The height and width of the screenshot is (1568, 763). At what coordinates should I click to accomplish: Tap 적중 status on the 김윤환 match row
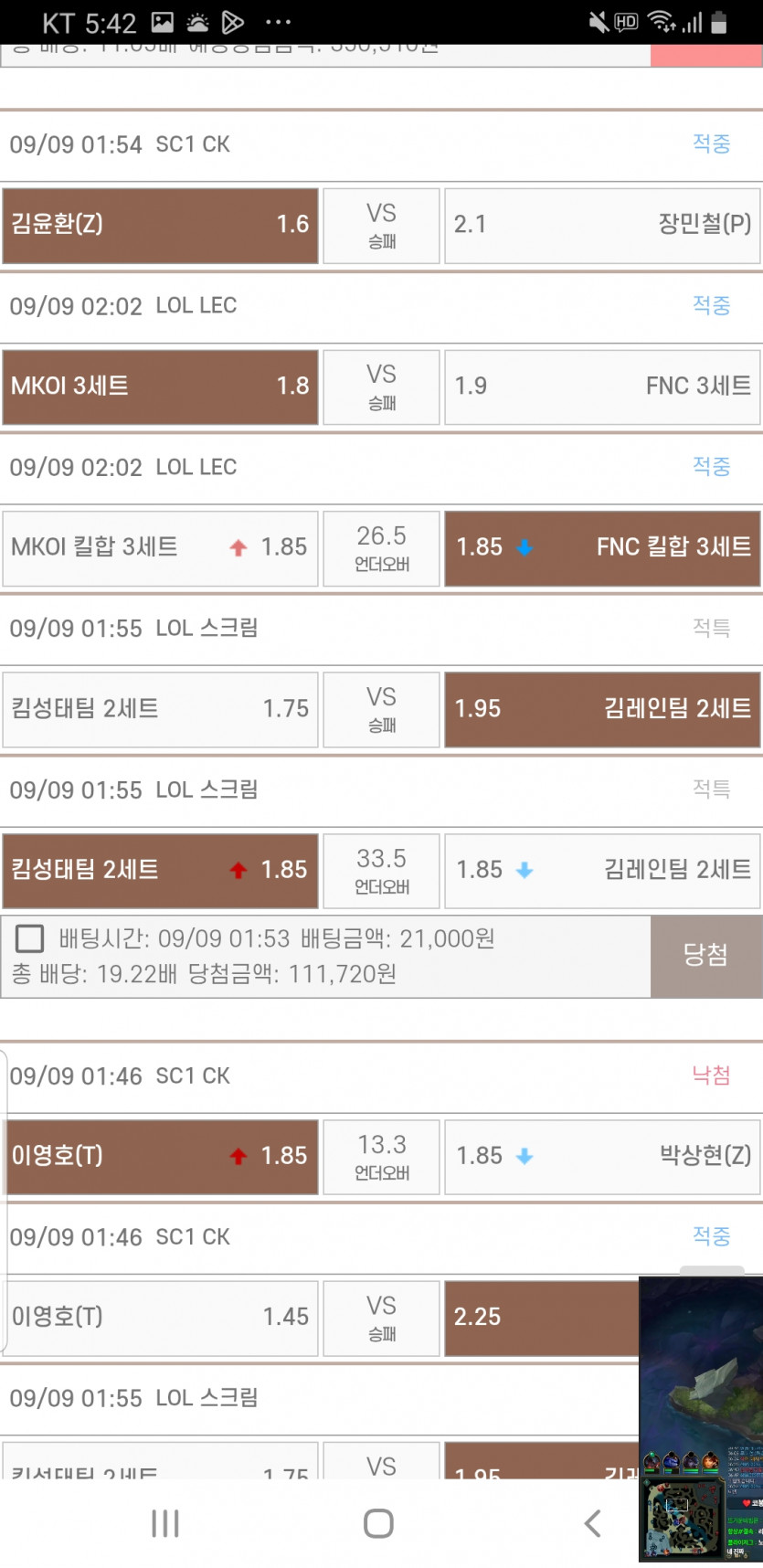click(711, 143)
